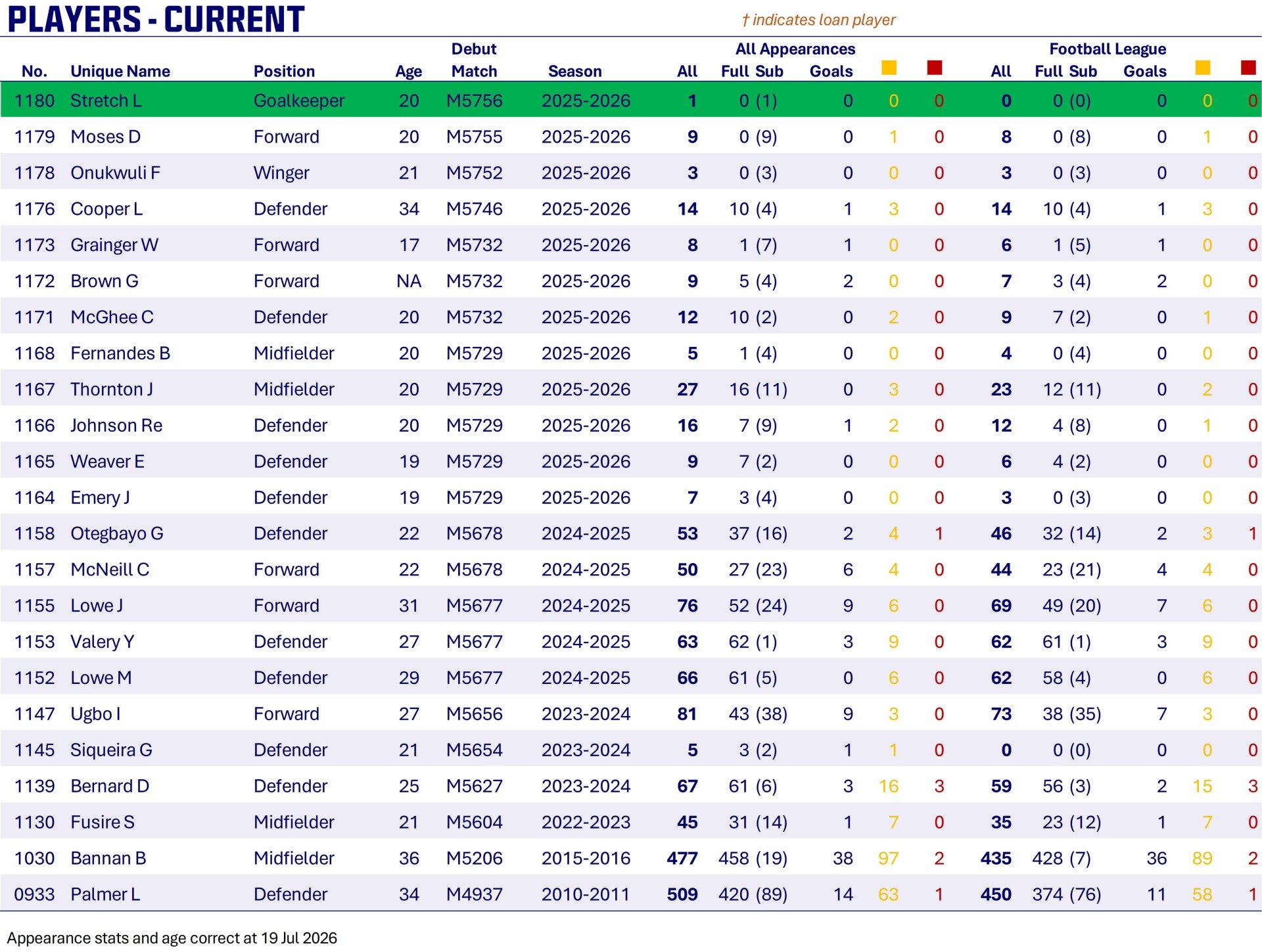This screenshot has height=952, width=1262.
Task: Click Ugbo I season 2023-2024
Action: (586, 714)
